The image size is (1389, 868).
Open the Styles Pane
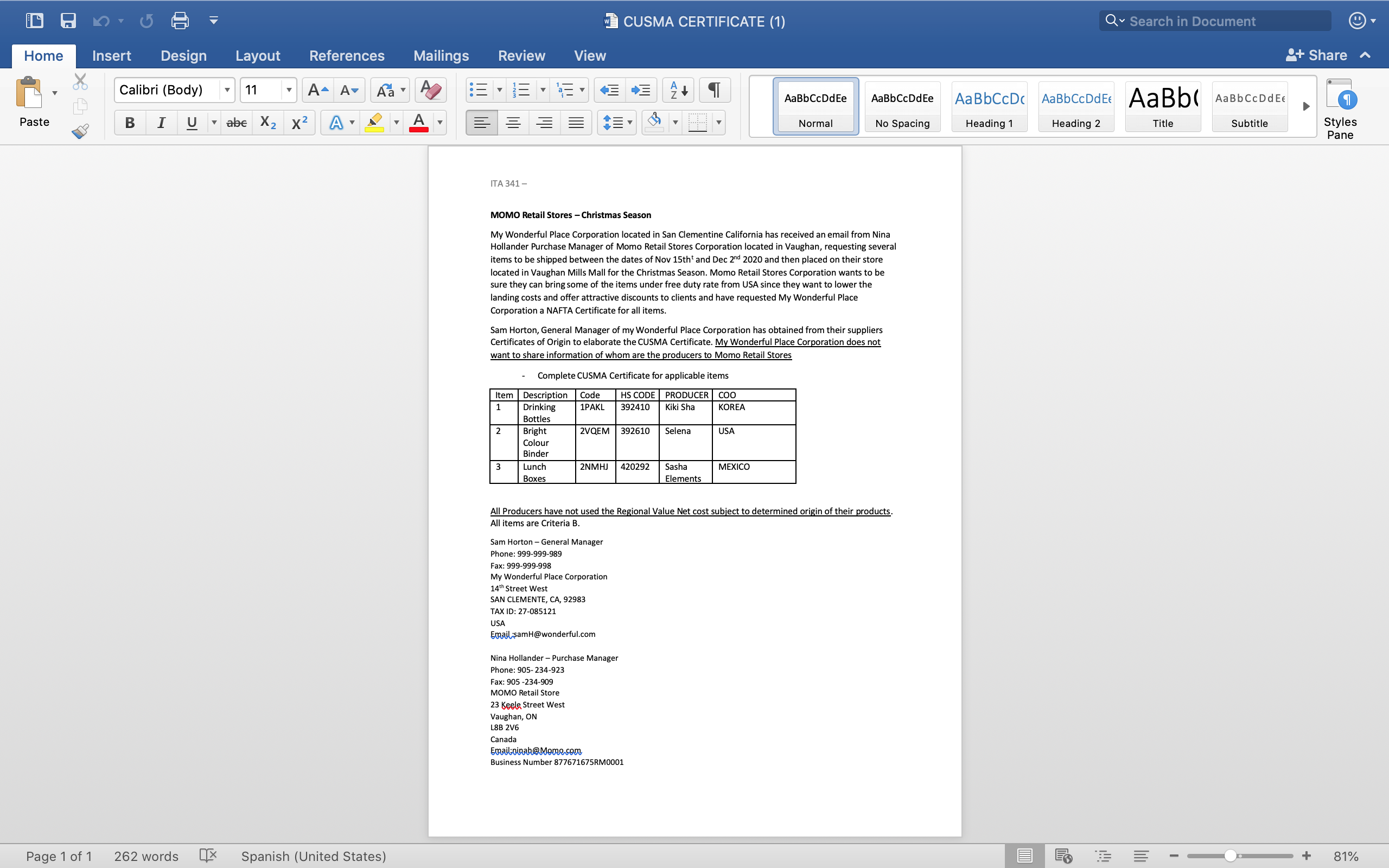click(x=1340, y=109)
